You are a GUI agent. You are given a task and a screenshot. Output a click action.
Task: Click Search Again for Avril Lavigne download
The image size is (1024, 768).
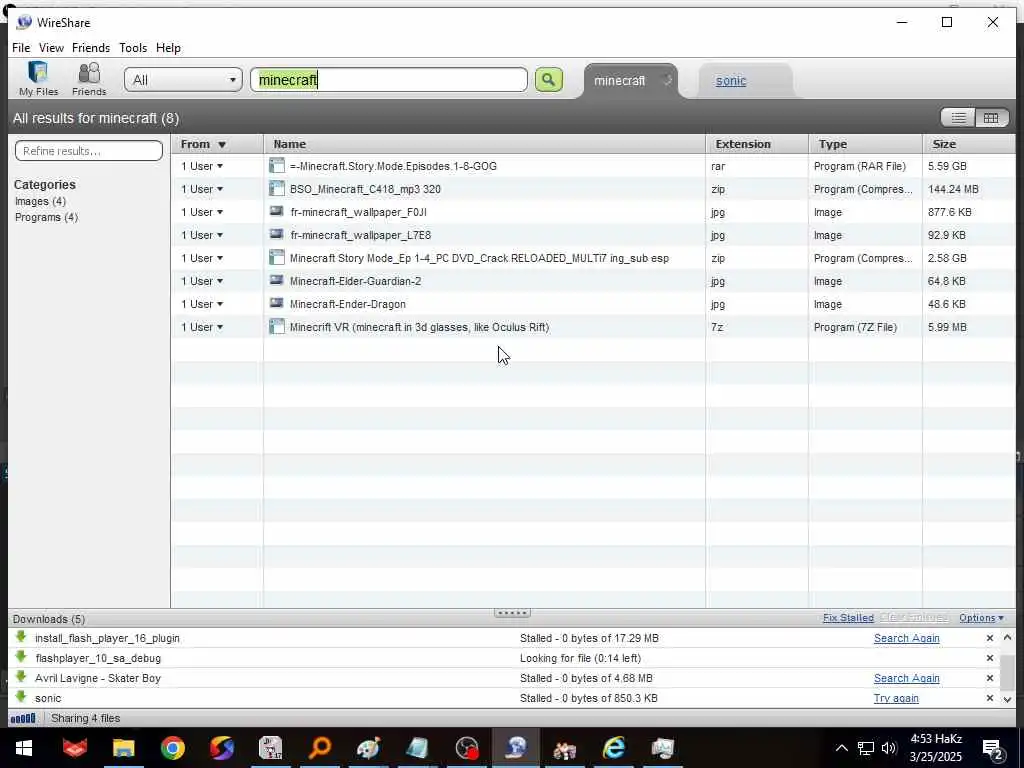pos(906,679)
